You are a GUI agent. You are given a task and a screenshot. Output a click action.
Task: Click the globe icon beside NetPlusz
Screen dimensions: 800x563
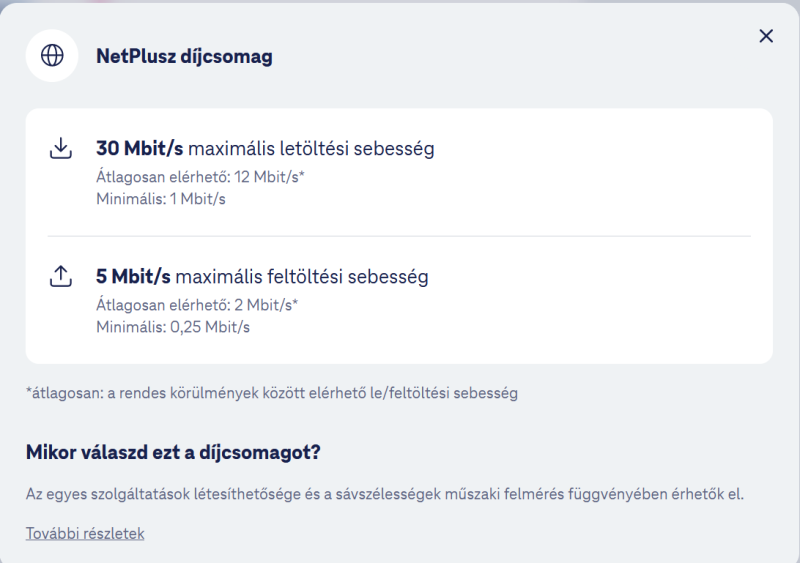[52, 55]
